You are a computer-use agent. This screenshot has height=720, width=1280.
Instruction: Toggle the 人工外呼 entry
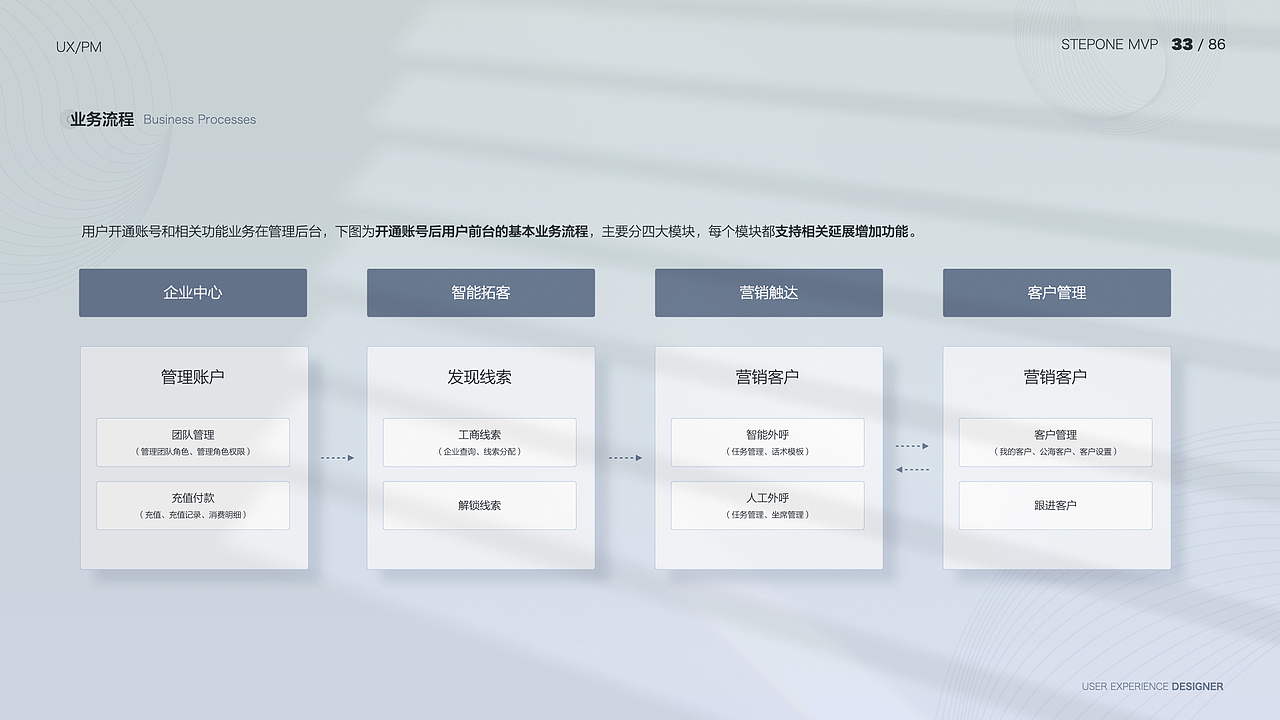pos(767,505)
